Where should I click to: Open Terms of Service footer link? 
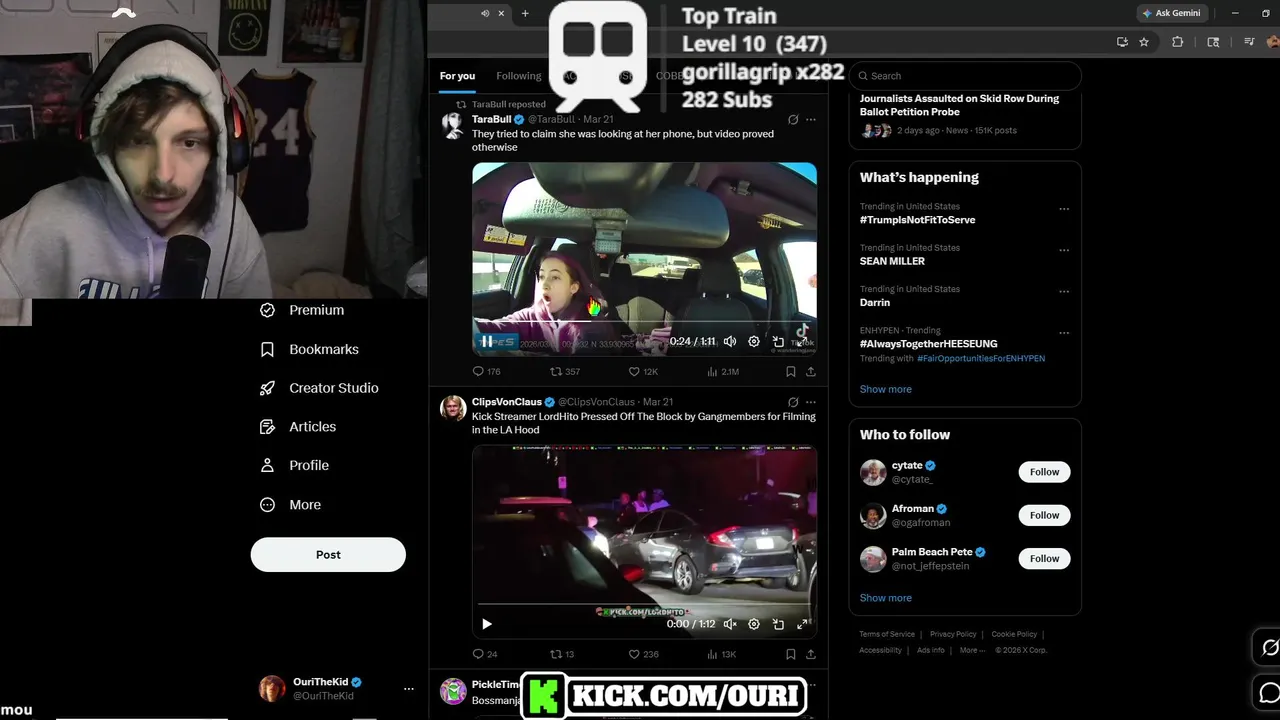click(x=887, y=634)
